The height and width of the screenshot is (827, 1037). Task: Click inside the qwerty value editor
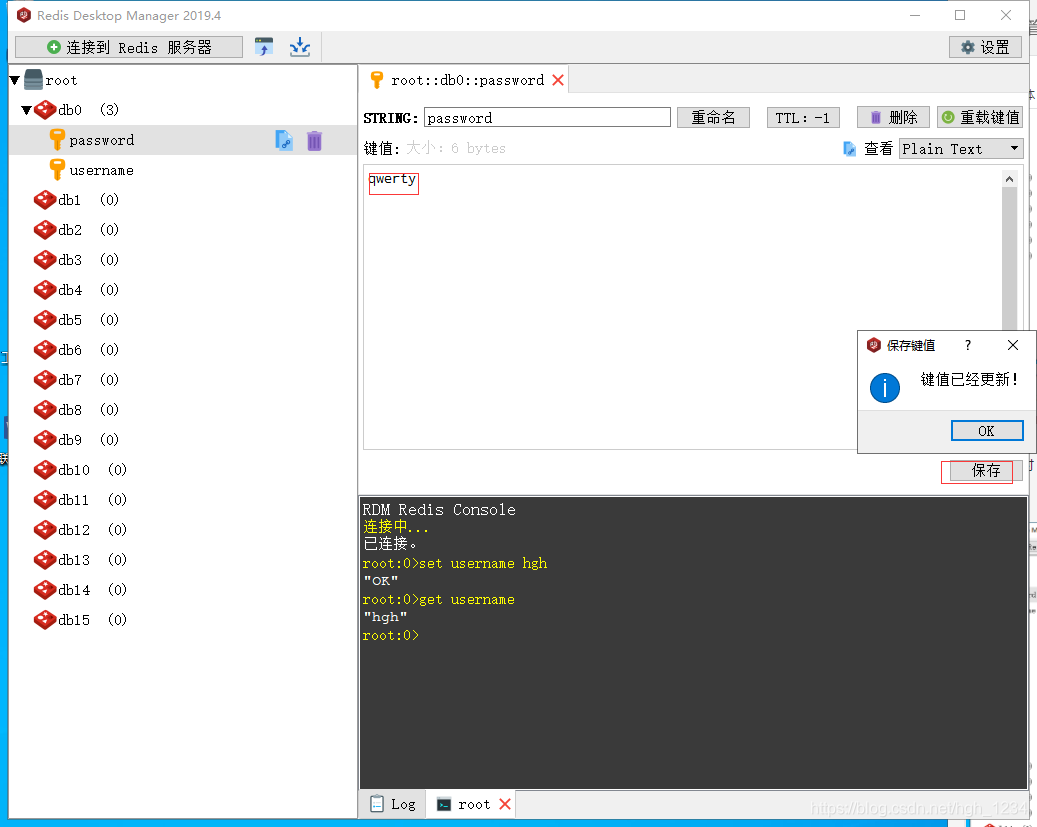[x=681, y=308]
